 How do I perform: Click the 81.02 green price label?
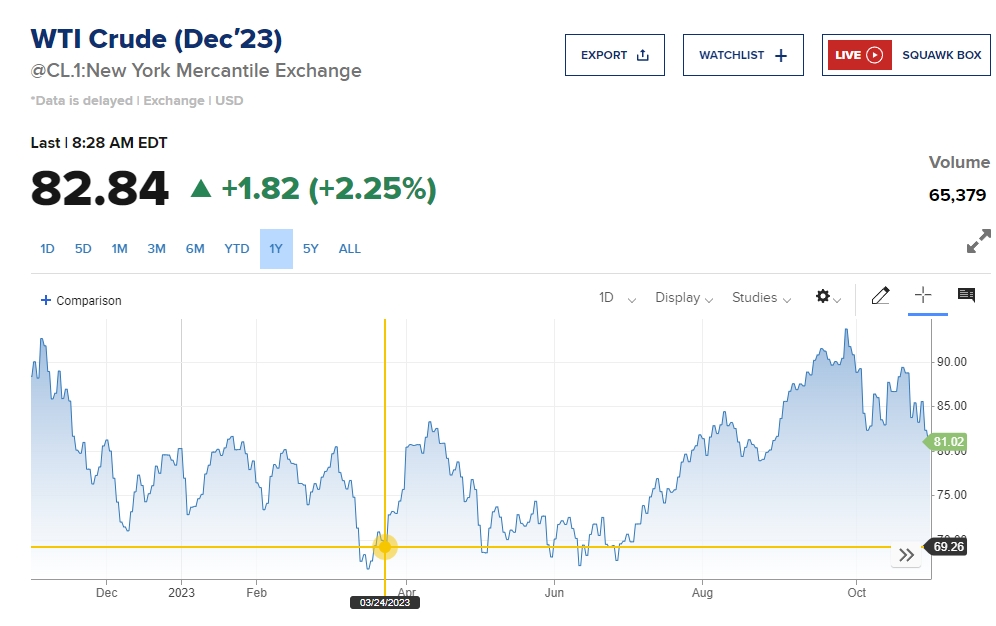point(948,442)
